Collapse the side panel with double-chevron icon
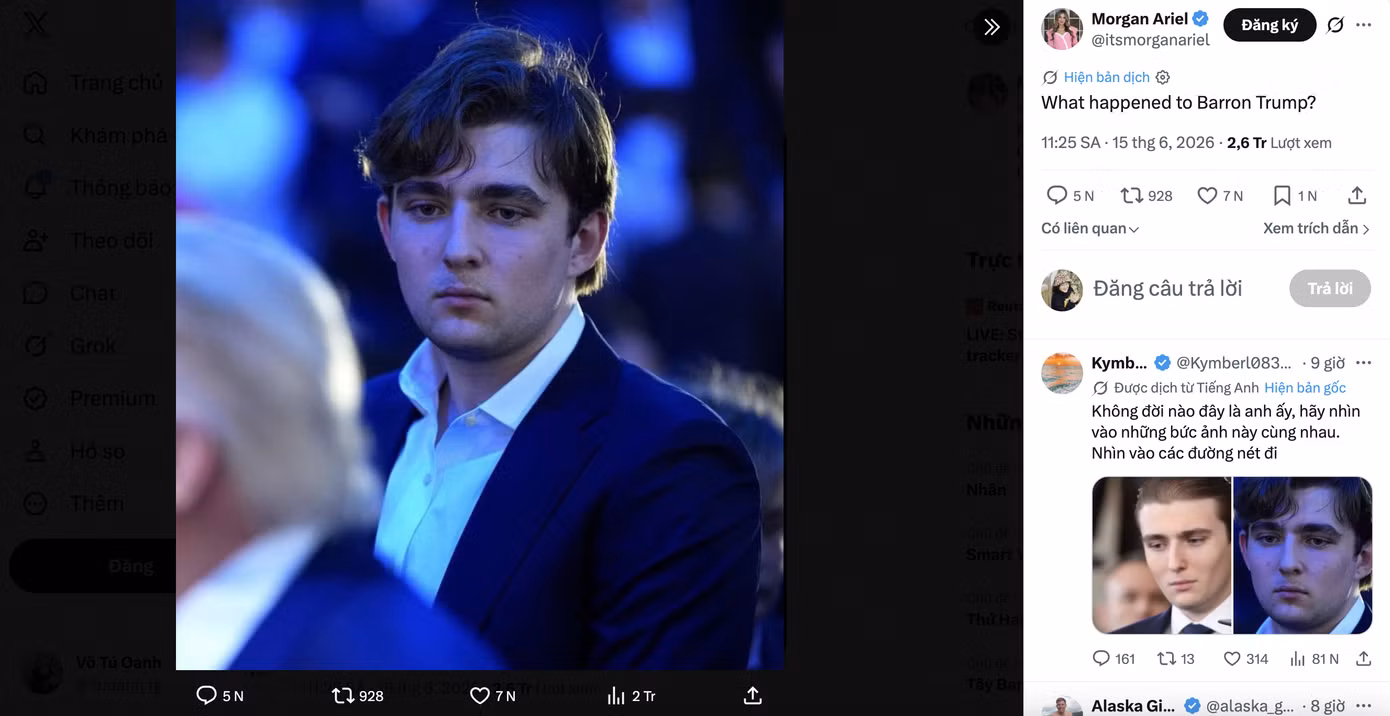1390x716 pixels. point(991,27)
